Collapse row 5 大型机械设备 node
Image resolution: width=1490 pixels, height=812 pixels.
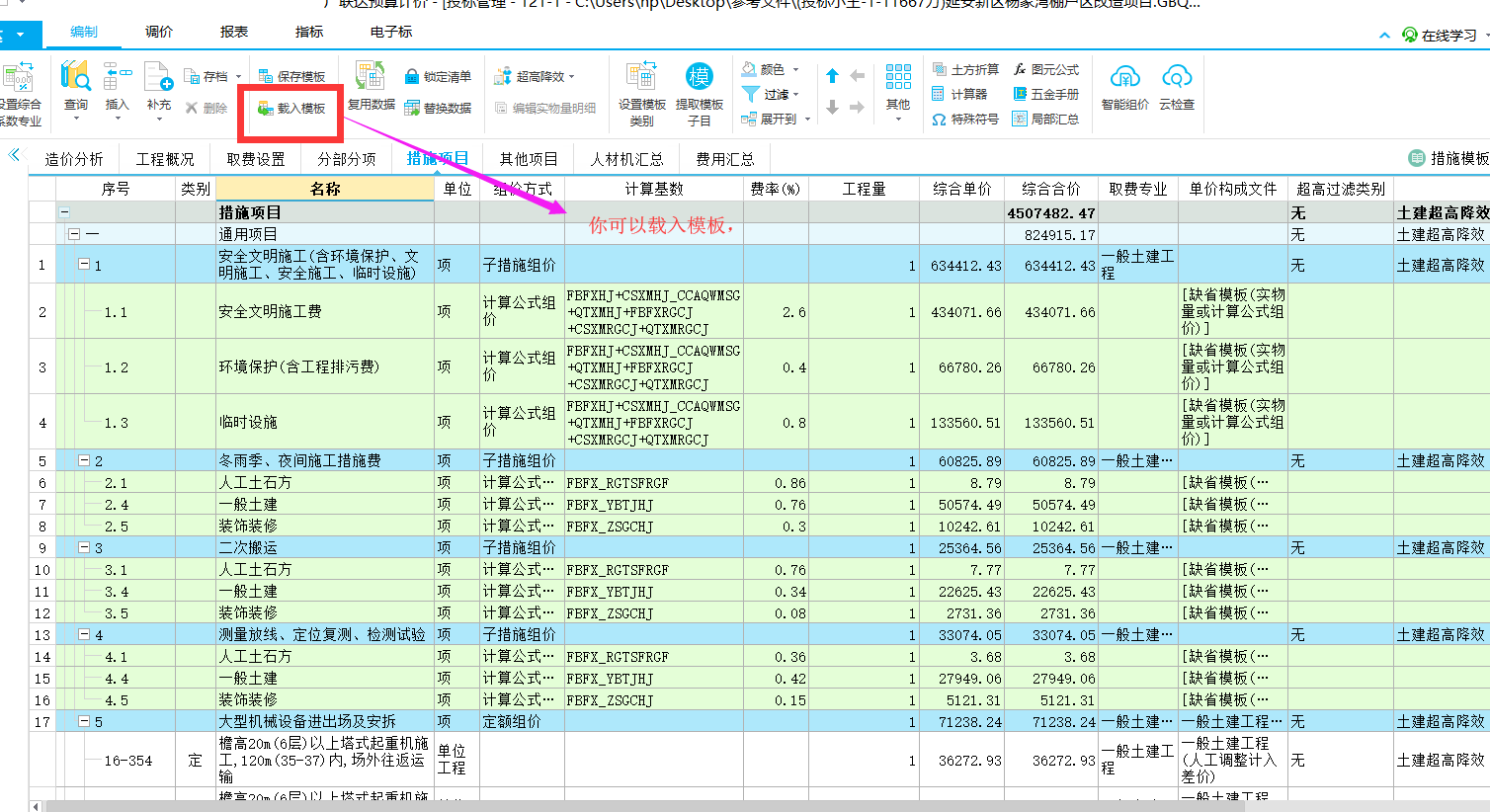pyautogui.click(x=84, y=721)
